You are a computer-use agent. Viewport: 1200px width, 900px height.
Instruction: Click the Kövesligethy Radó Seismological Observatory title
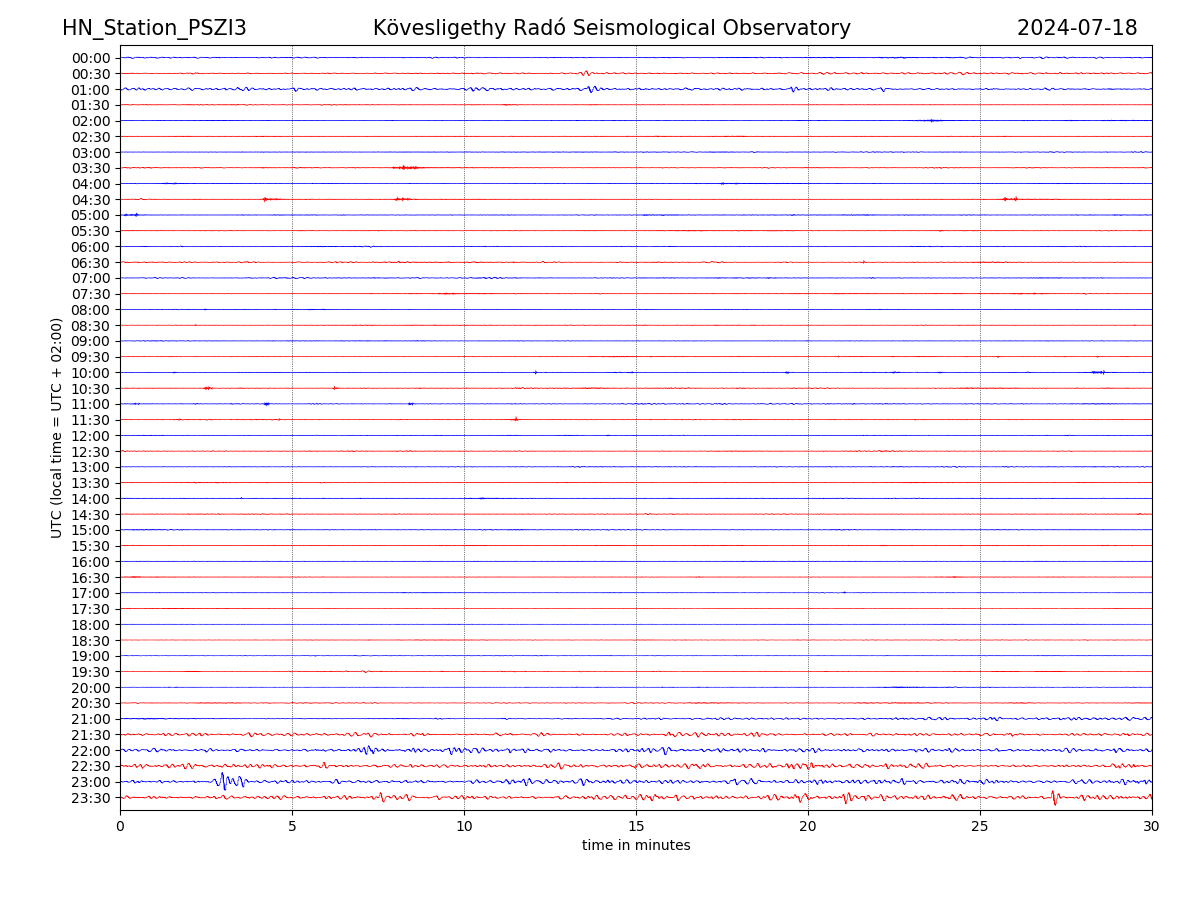coord(611,28)
